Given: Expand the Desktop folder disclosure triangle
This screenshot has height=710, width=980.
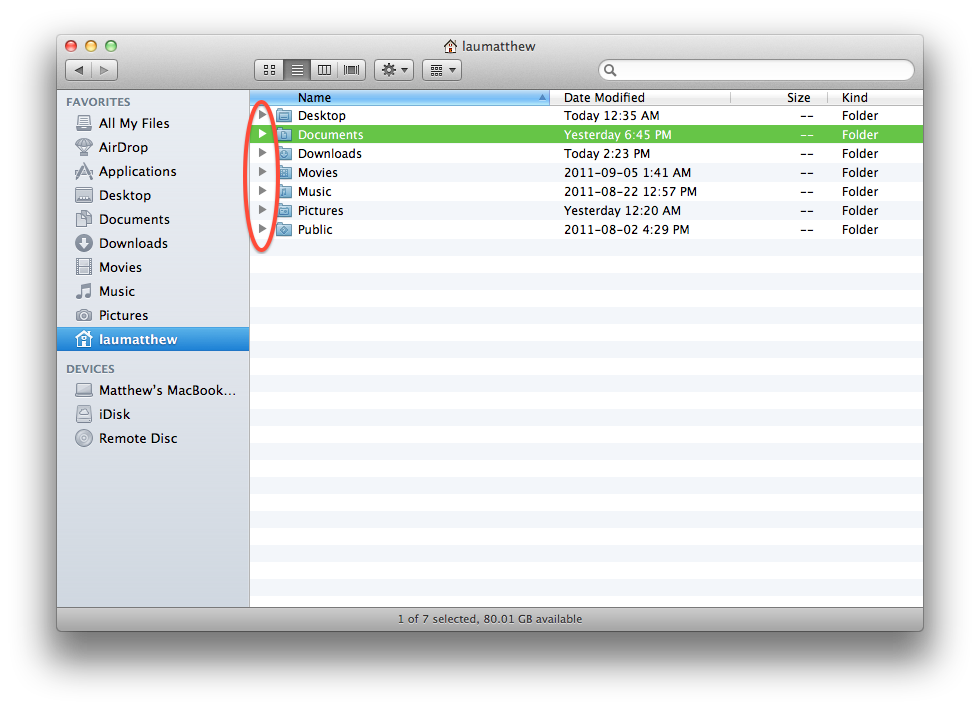Looking at the screenshot, I should tap(262, 115).
